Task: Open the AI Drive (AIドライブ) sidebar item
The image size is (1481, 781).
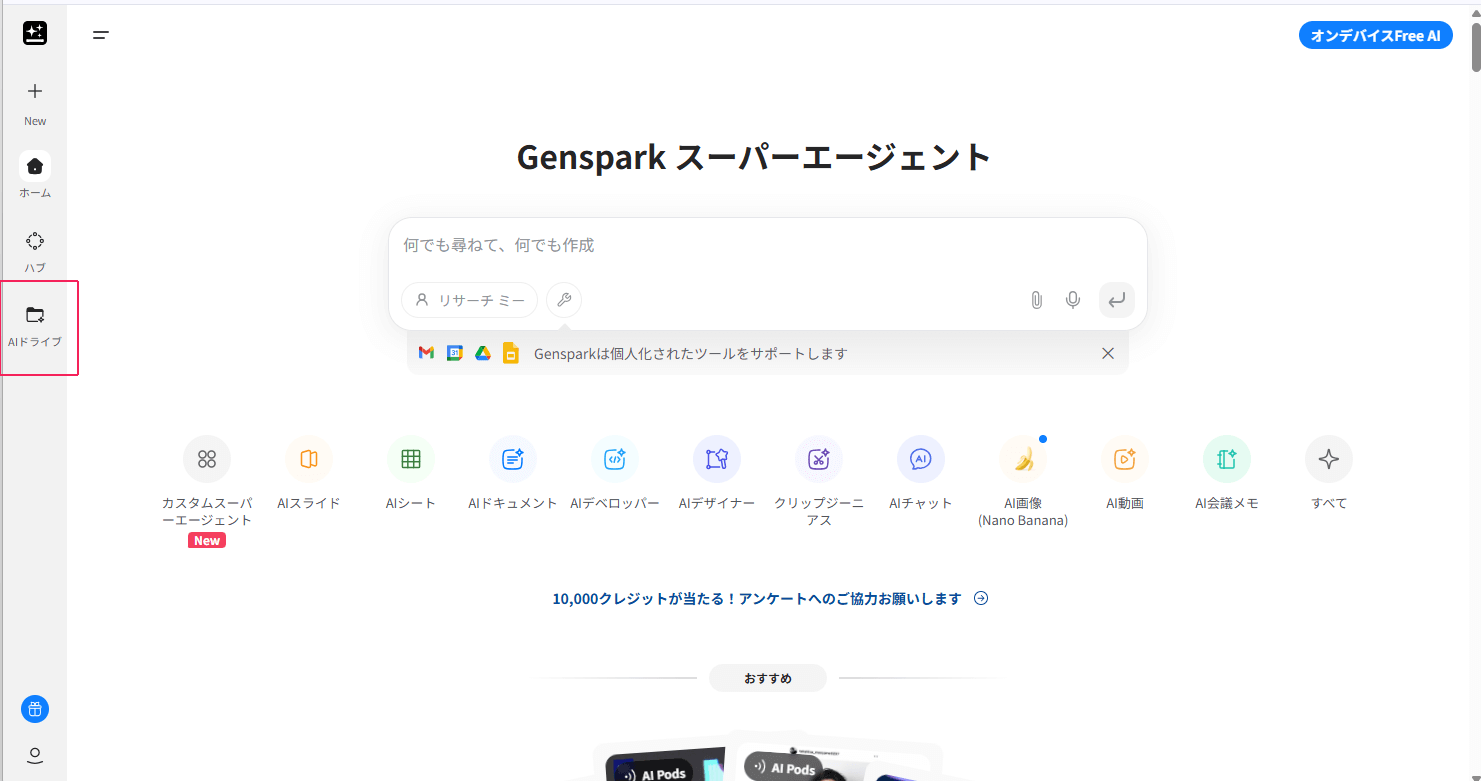Action: (35, 326)
